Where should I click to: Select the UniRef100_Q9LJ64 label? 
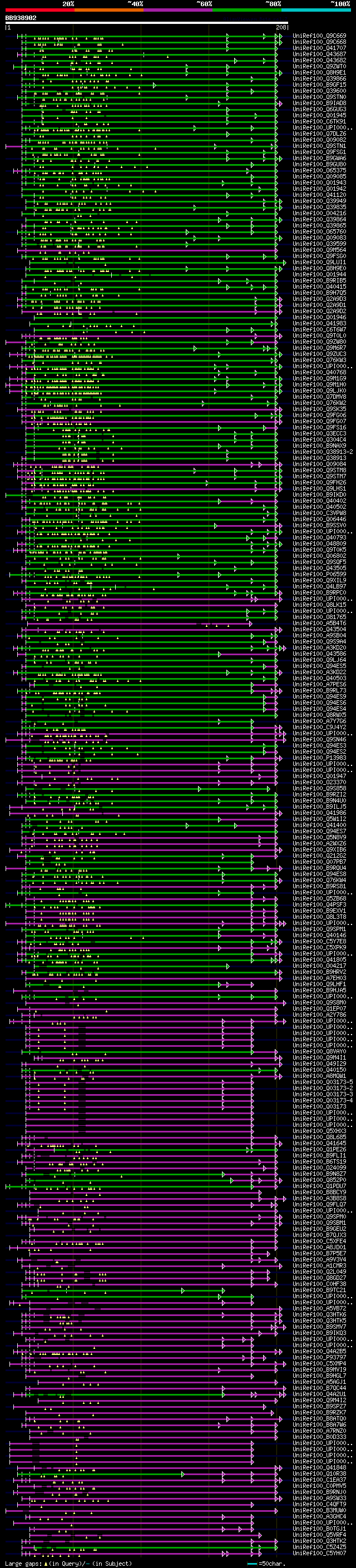tap(319, 660)
